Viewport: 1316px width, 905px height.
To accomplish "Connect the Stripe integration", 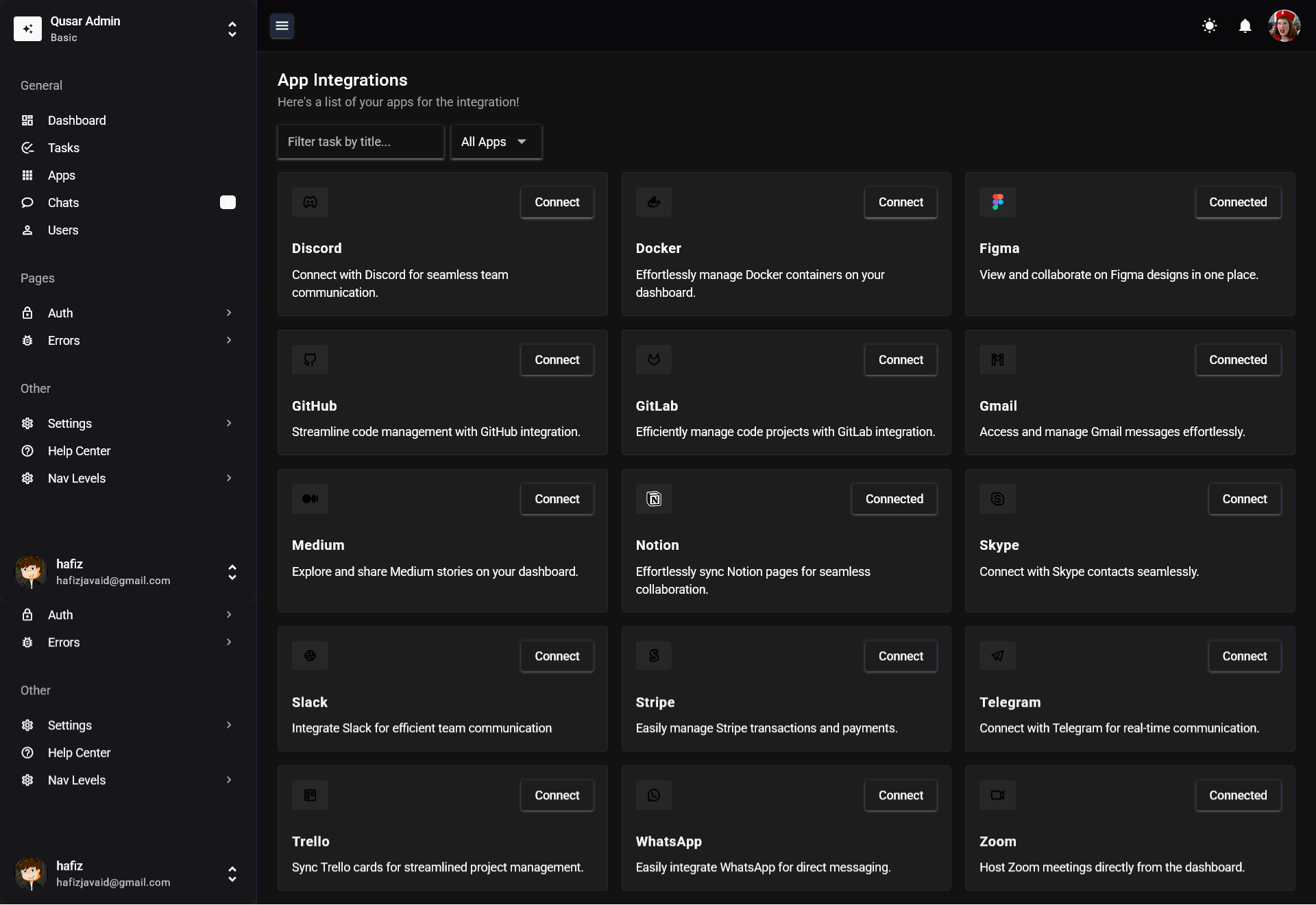I will point(900,656).
